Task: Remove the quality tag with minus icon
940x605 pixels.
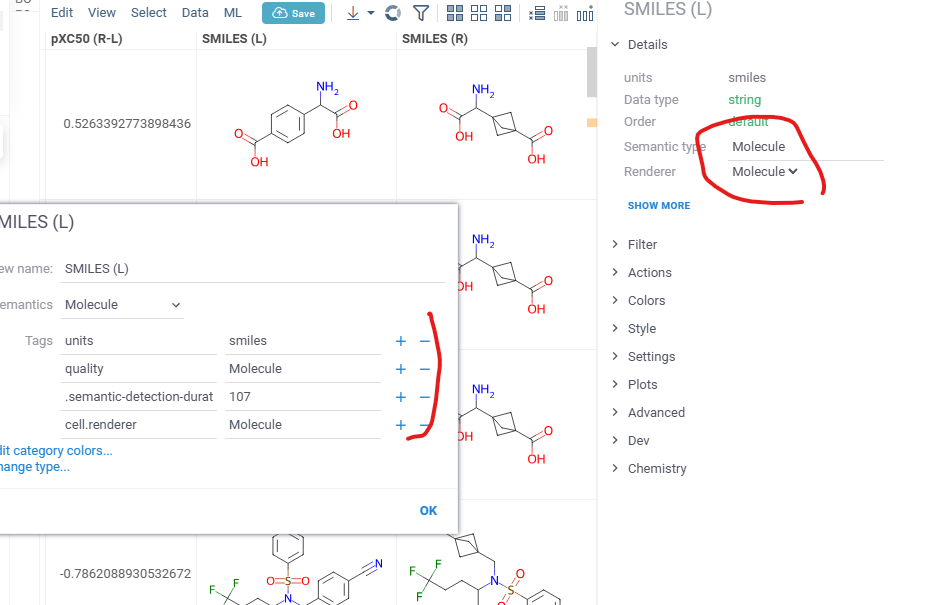Action: pos(424,369)
